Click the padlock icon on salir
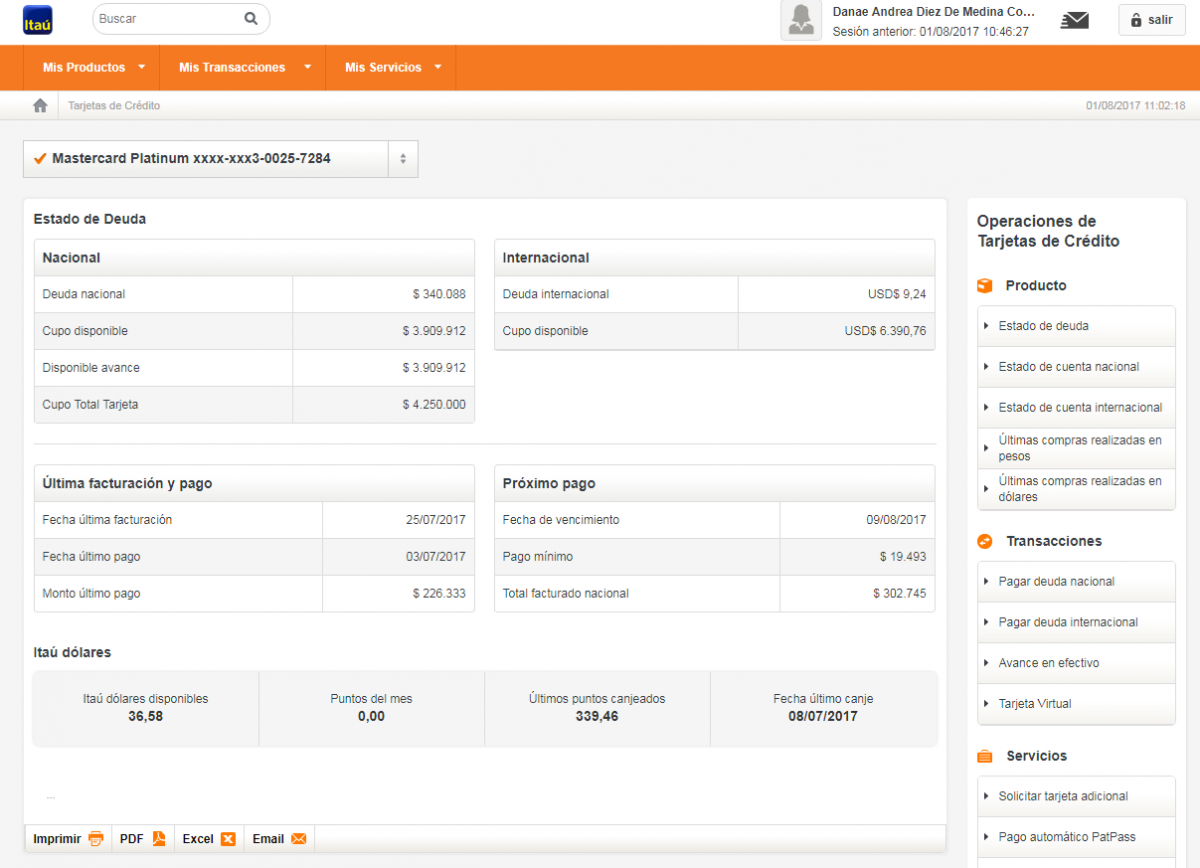This screenshot has height=868, width=1200. click(1136, 20)
